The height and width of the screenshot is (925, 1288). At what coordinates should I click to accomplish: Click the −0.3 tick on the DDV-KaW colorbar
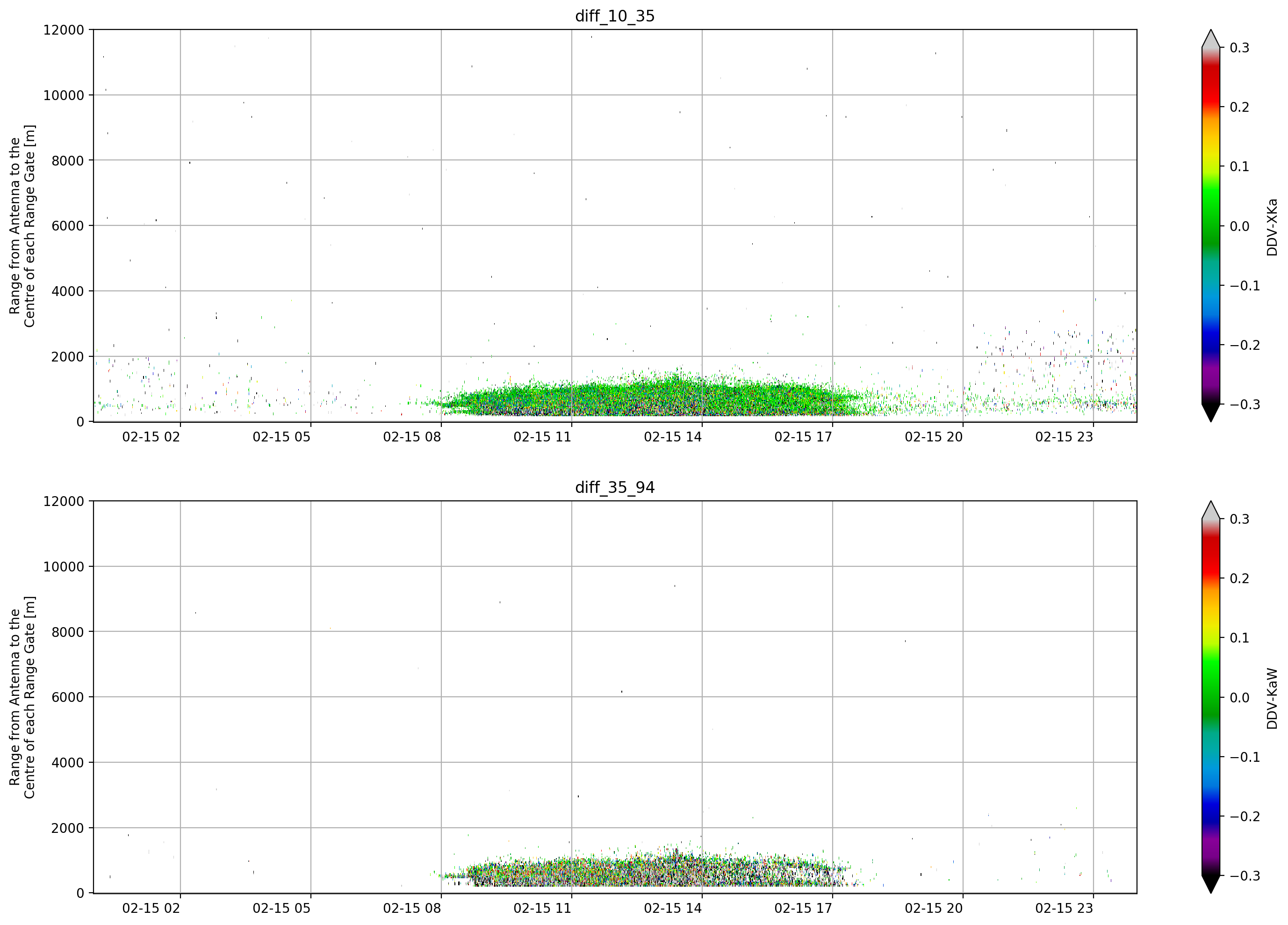pos(1245,876)
